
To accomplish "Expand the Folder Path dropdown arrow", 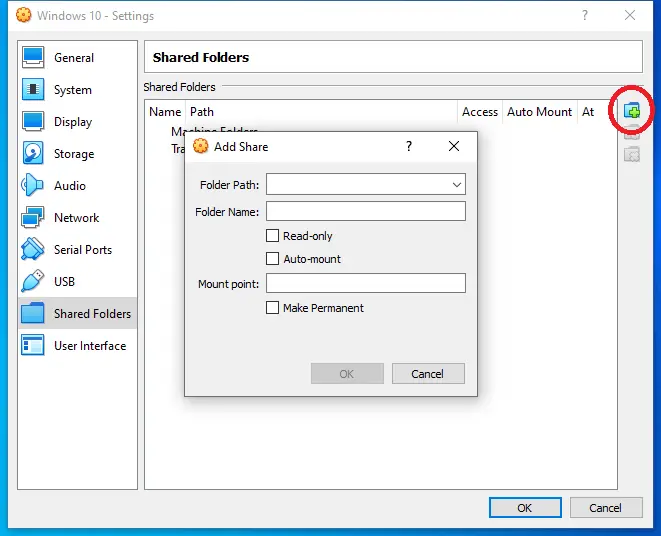I will 457,185.
